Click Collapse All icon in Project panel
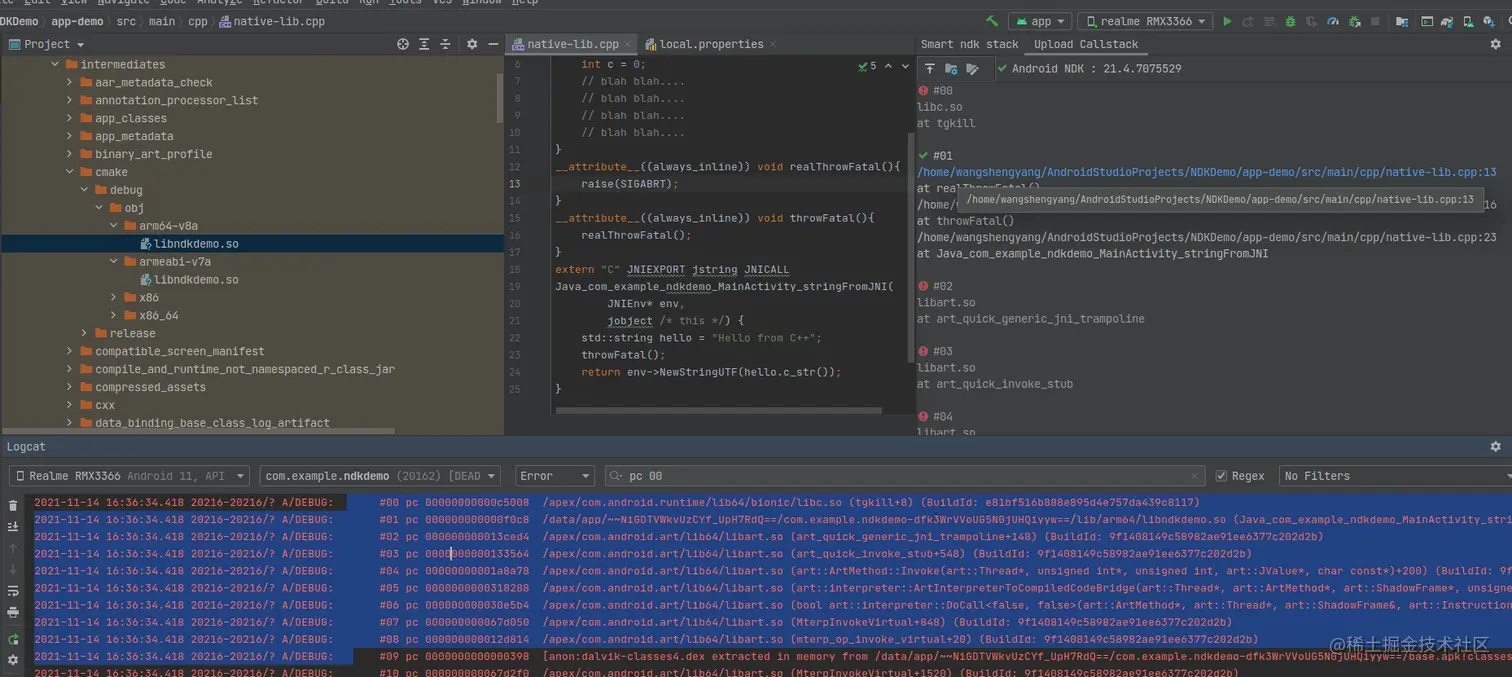Screen dimensions: 1512x677 (445, 44)
